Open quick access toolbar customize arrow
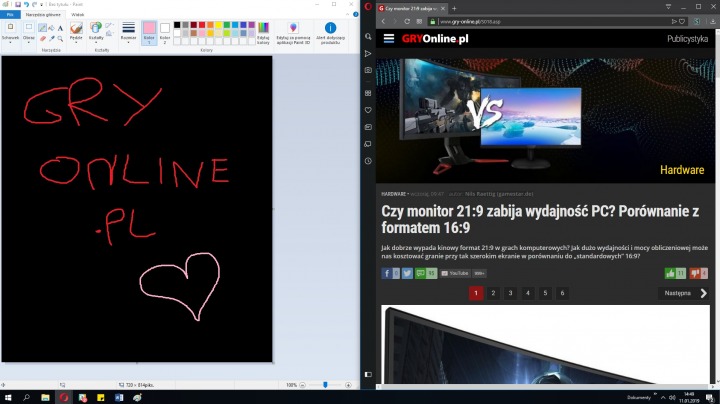The image size is (720, 404). point(41,5)
